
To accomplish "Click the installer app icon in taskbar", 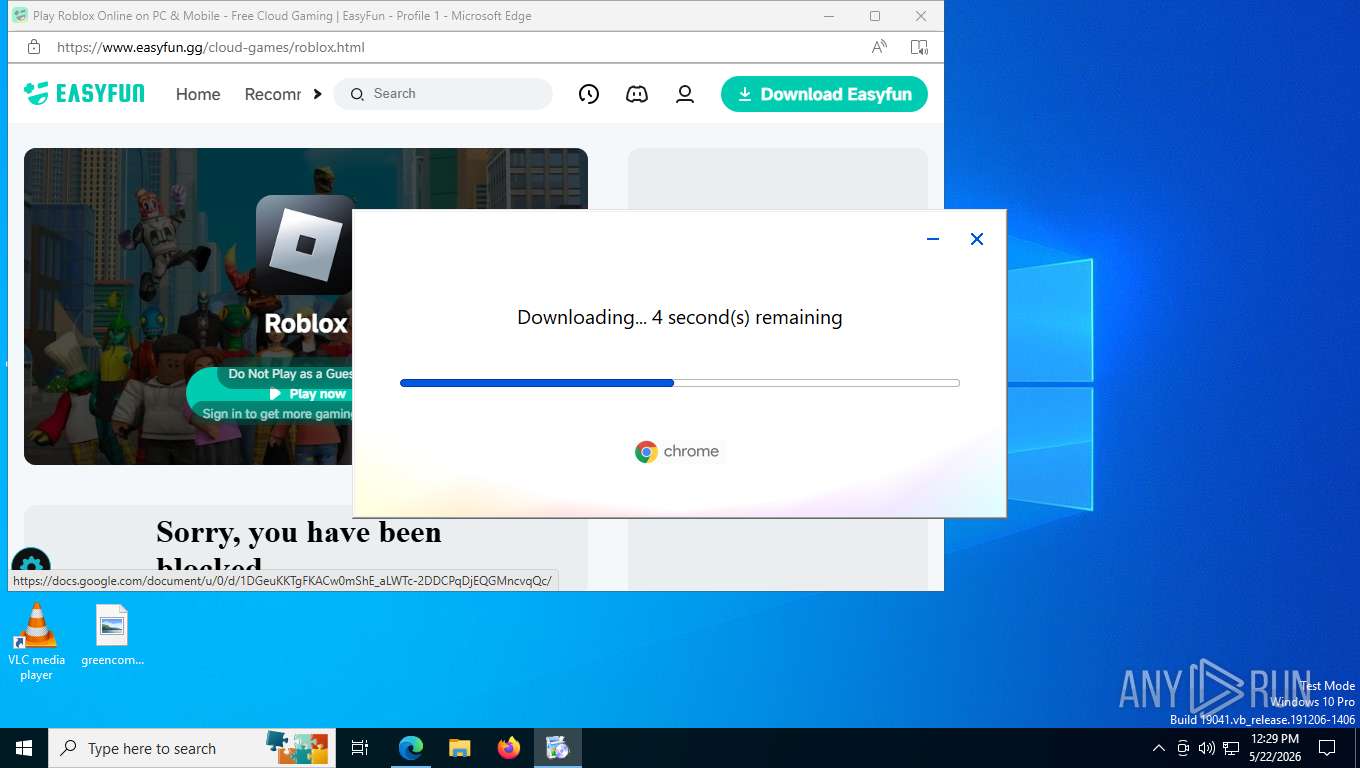I will pyautogui.click(x=557, y=748).
